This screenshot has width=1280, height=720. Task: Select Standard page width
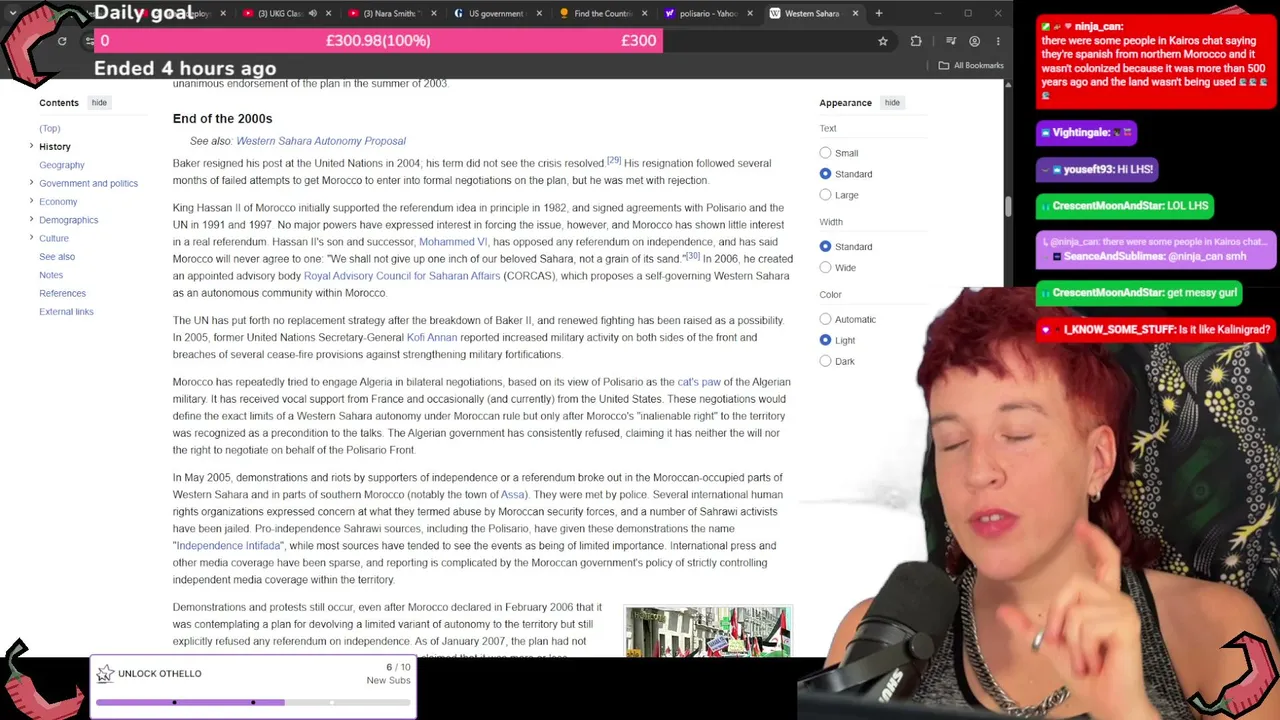click(826, 246)
